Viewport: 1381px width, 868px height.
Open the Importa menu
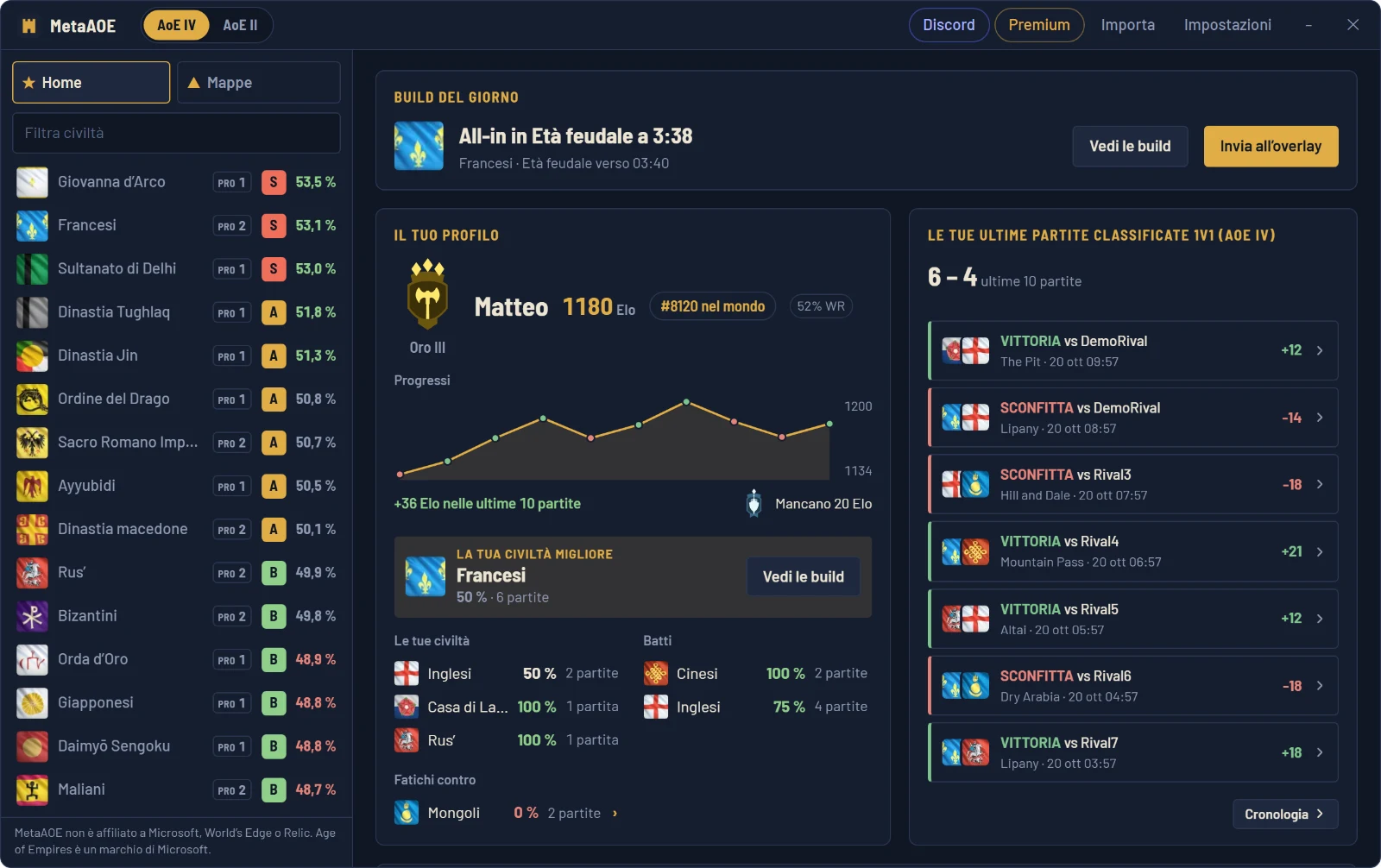(x=1127, y=25)
